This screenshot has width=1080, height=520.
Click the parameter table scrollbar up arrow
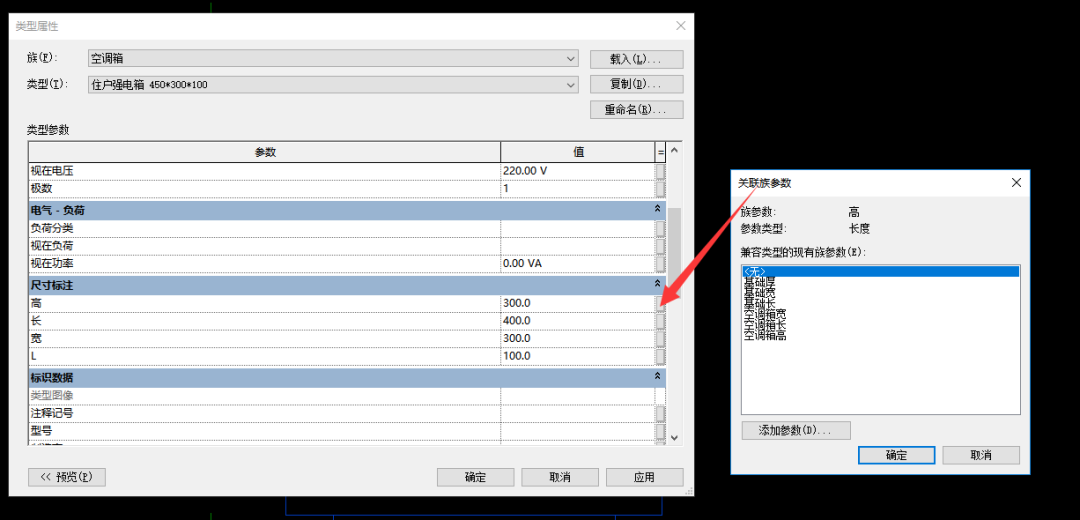click(674, 149)
